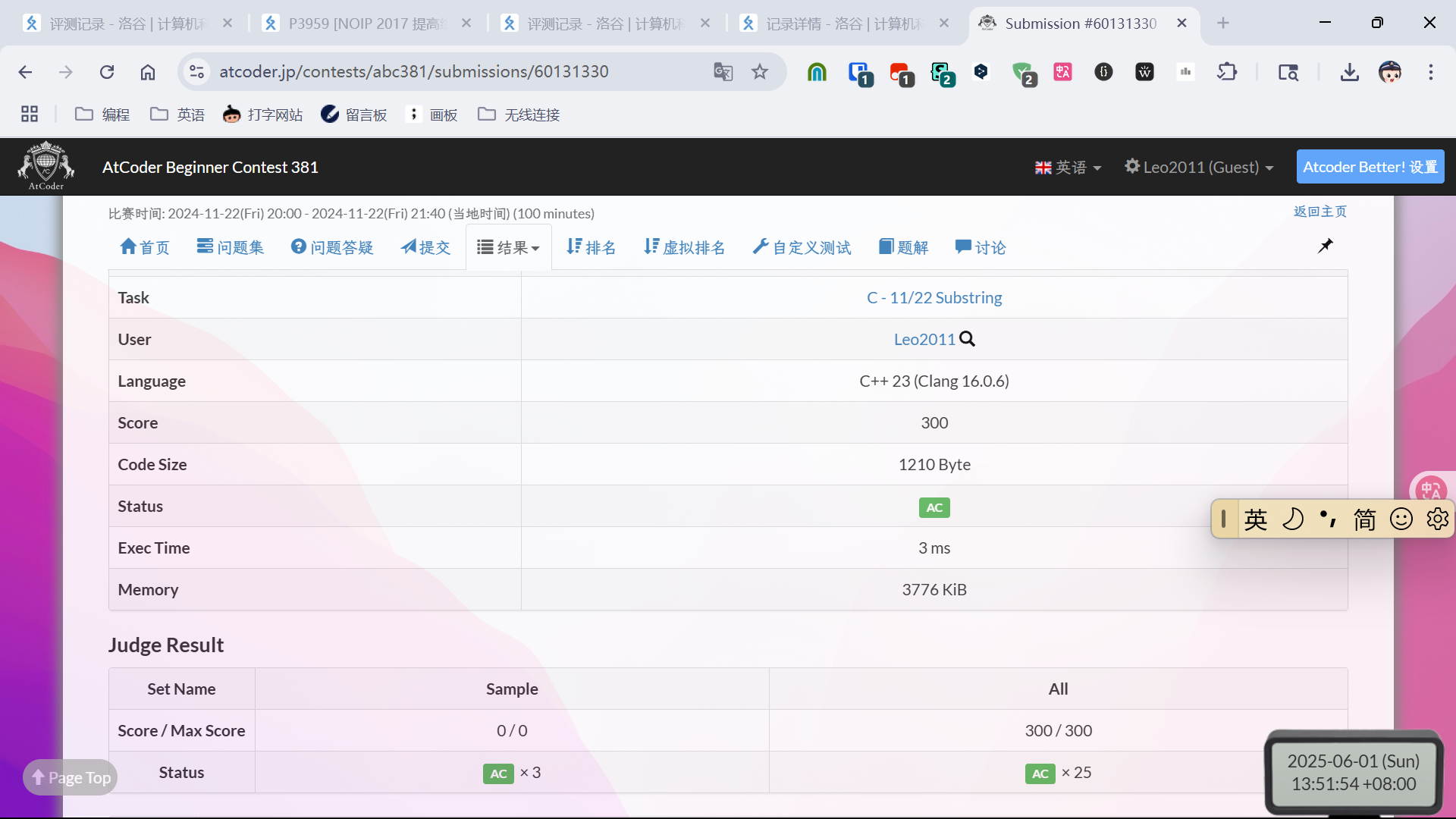Open the black W extension icon
Screen dimensions: 1456x819
(1144, 72)
